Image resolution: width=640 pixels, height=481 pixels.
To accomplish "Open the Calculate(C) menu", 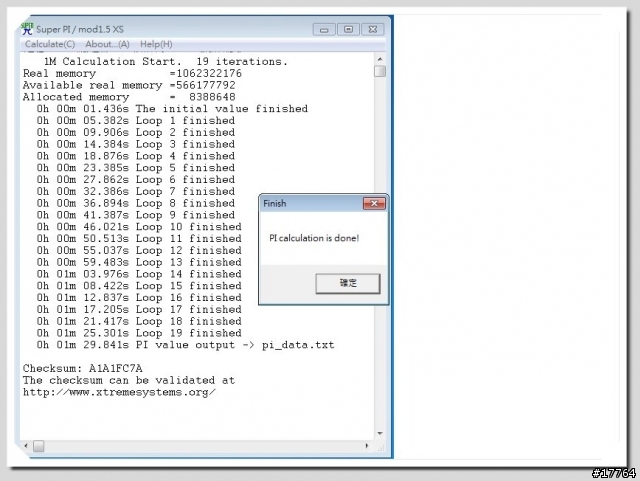I will (50, 44).
